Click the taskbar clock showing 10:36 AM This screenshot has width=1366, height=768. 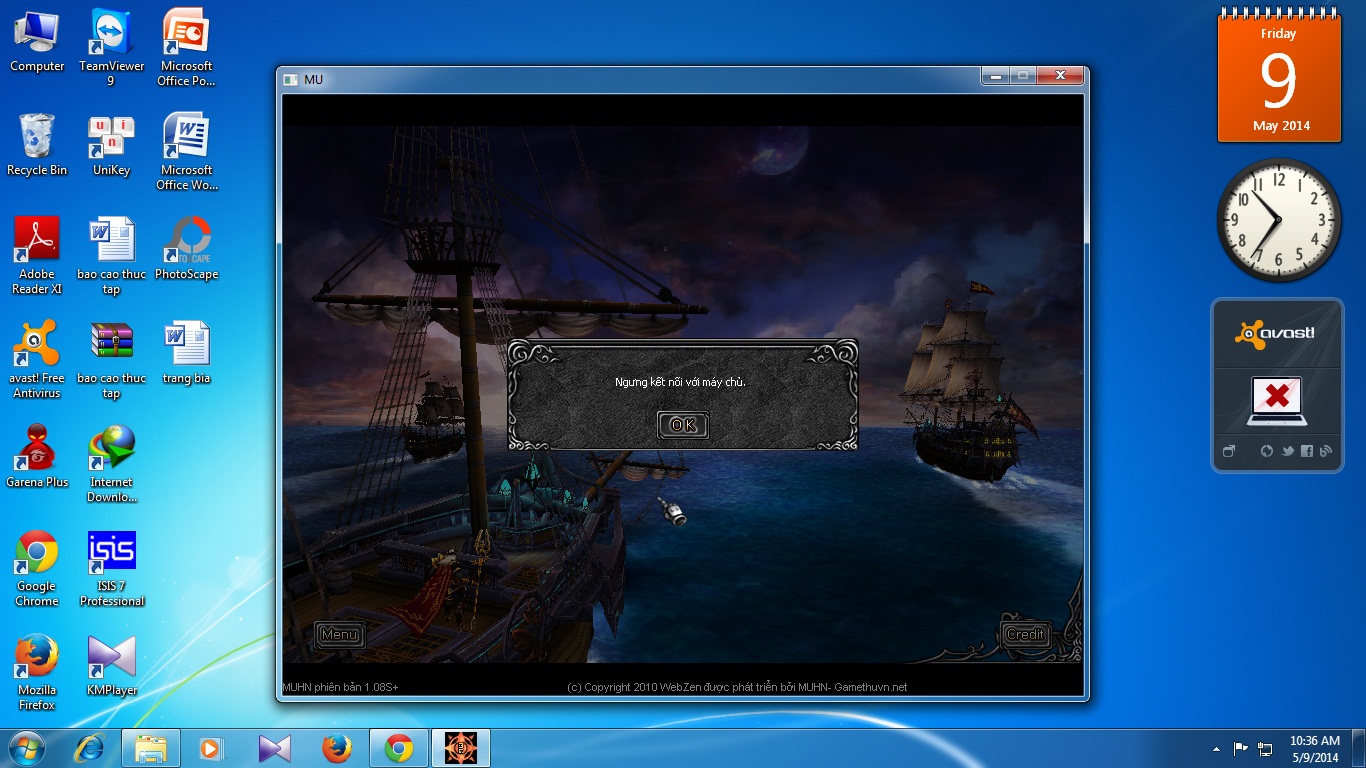1315,749
